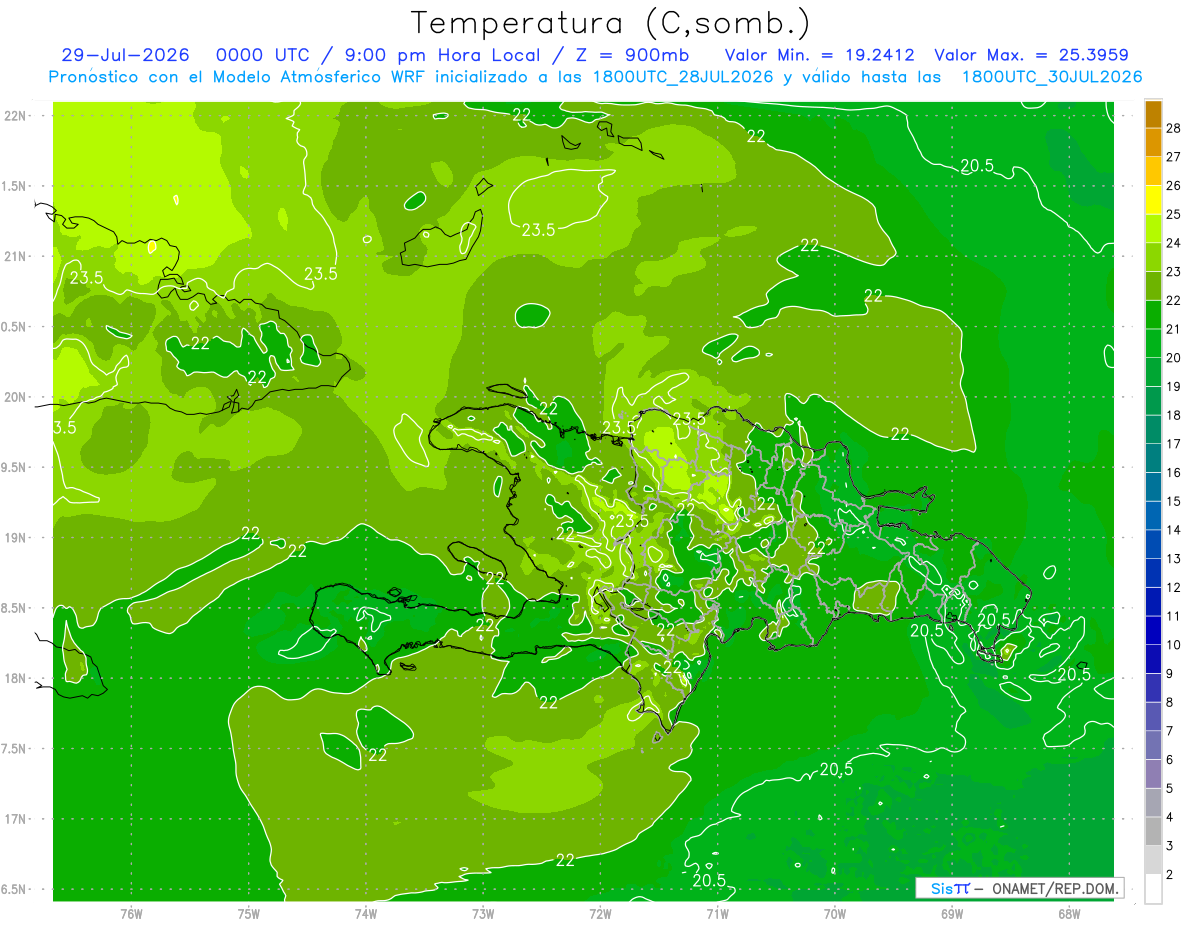Screen dimensions: 1200x927
Task: Click the "73W" longitude label
Action: pos(483,913)
